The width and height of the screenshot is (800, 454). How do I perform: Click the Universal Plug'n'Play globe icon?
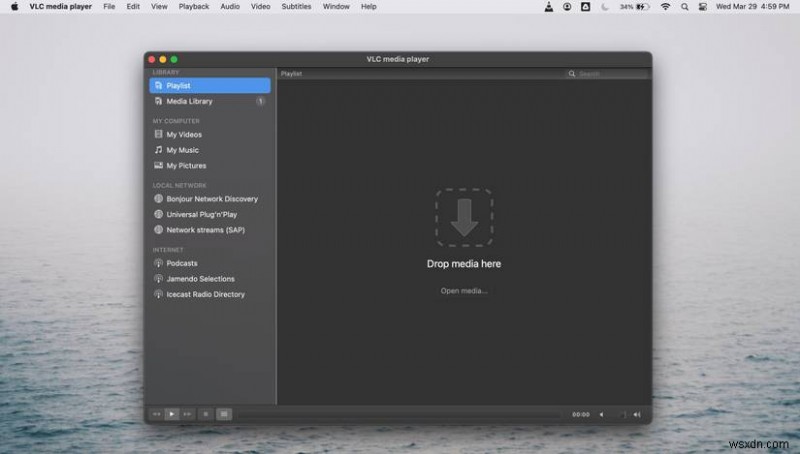[159, 214]
